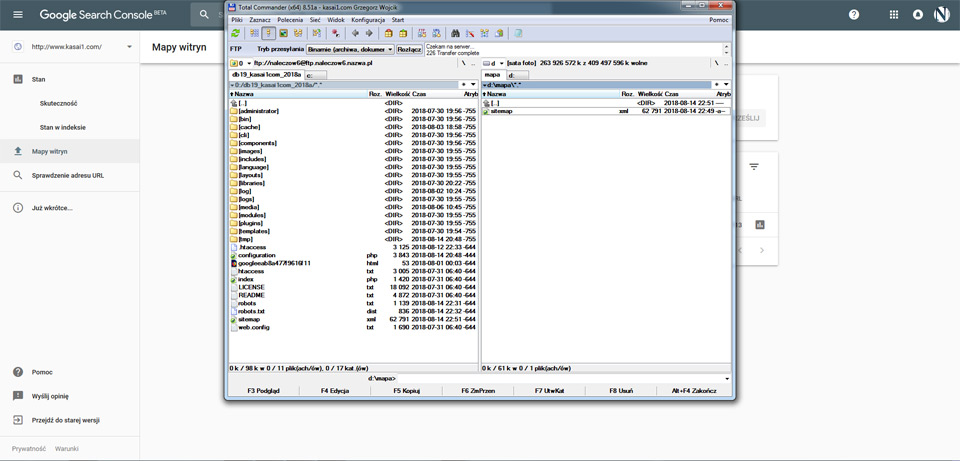The image size is (960, 461).
Task: Click the F5 Kopiuj button
Action: pos(407,391)
